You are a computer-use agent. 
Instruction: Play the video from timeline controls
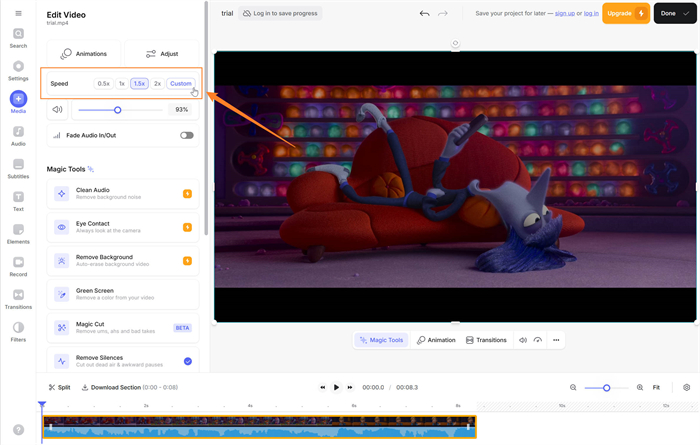(336, 387)
